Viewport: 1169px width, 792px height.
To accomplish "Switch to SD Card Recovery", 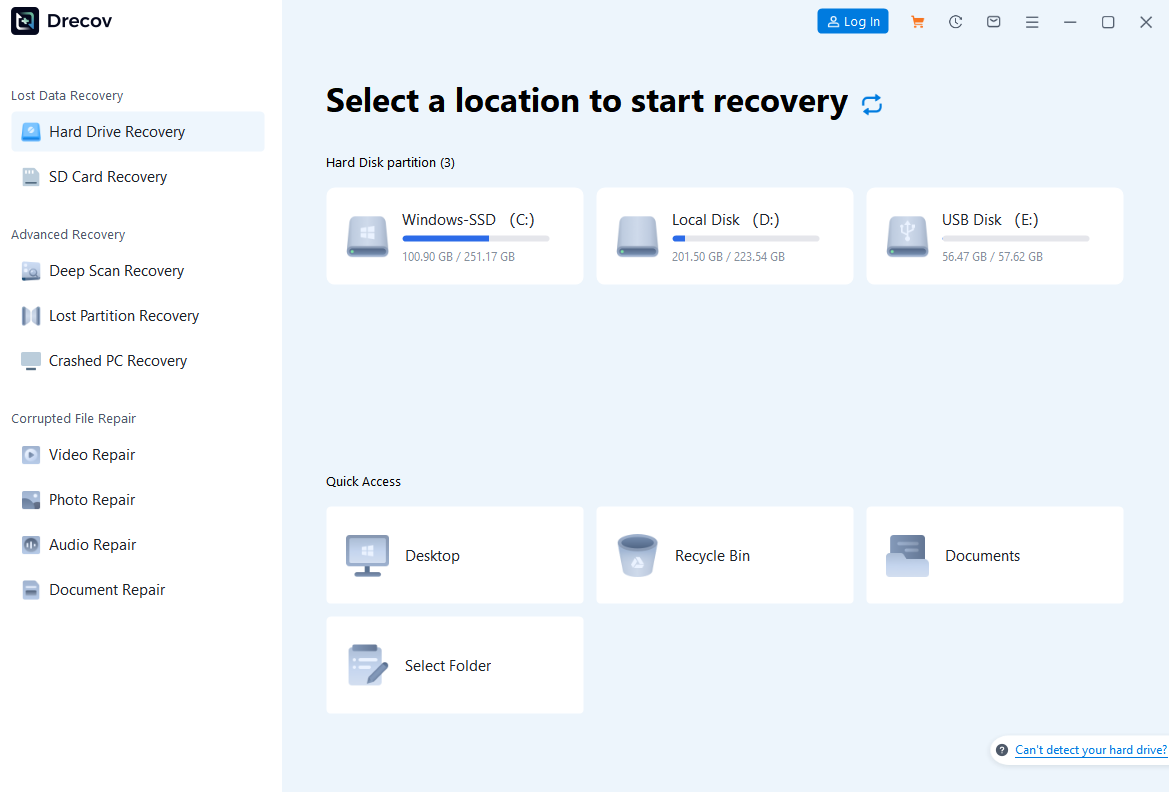I will click(107, 176).
